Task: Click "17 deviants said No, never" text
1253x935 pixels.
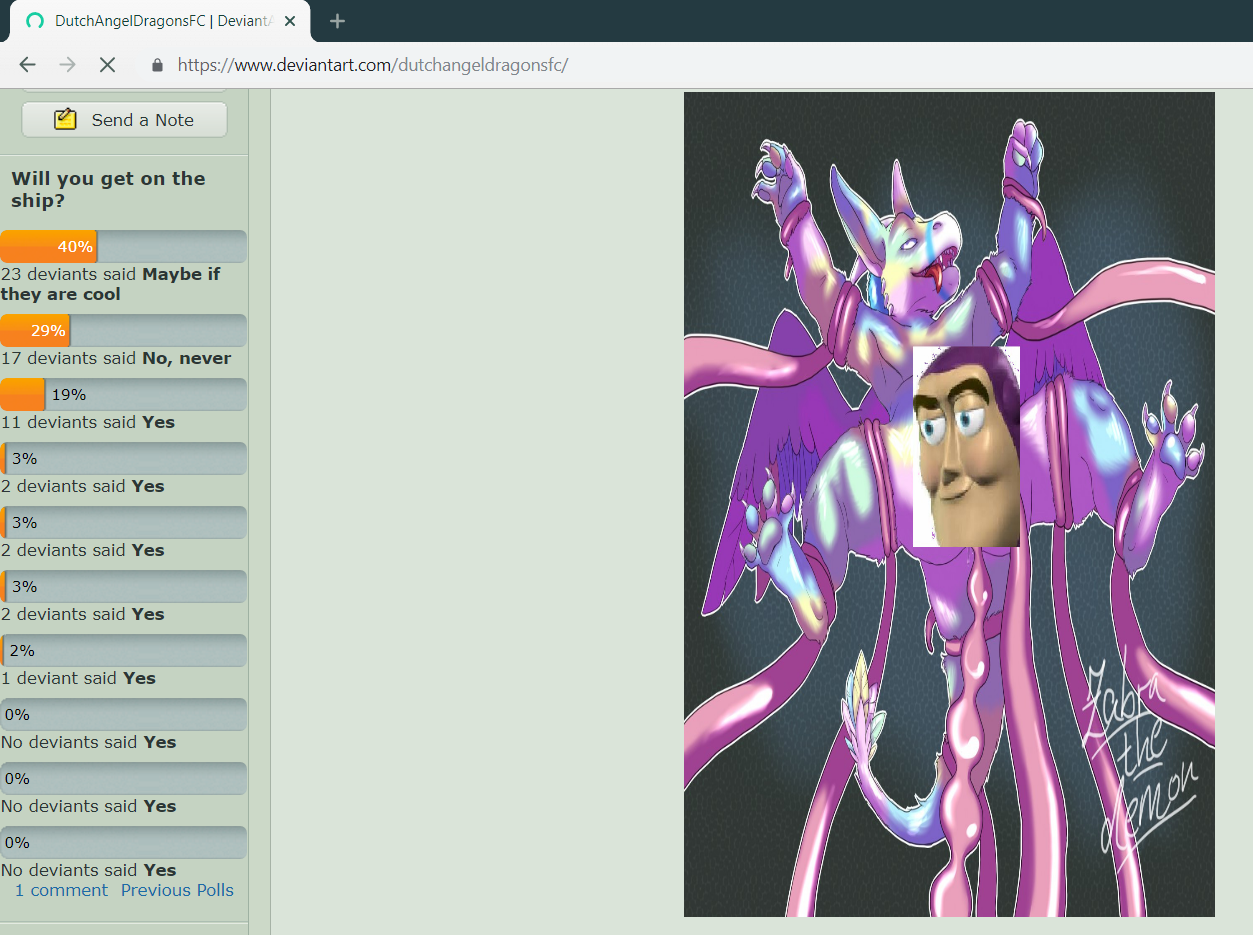Action: tap(116, 358)
